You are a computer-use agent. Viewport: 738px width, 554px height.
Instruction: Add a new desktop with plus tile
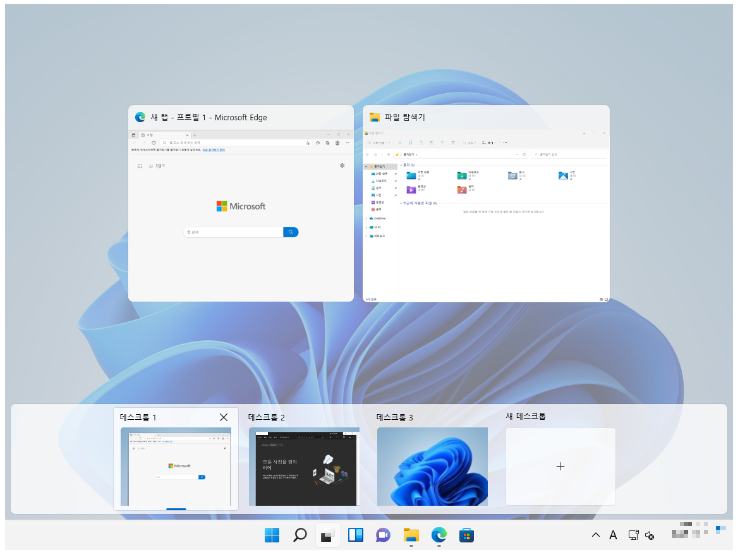click(x=560, y=466)
